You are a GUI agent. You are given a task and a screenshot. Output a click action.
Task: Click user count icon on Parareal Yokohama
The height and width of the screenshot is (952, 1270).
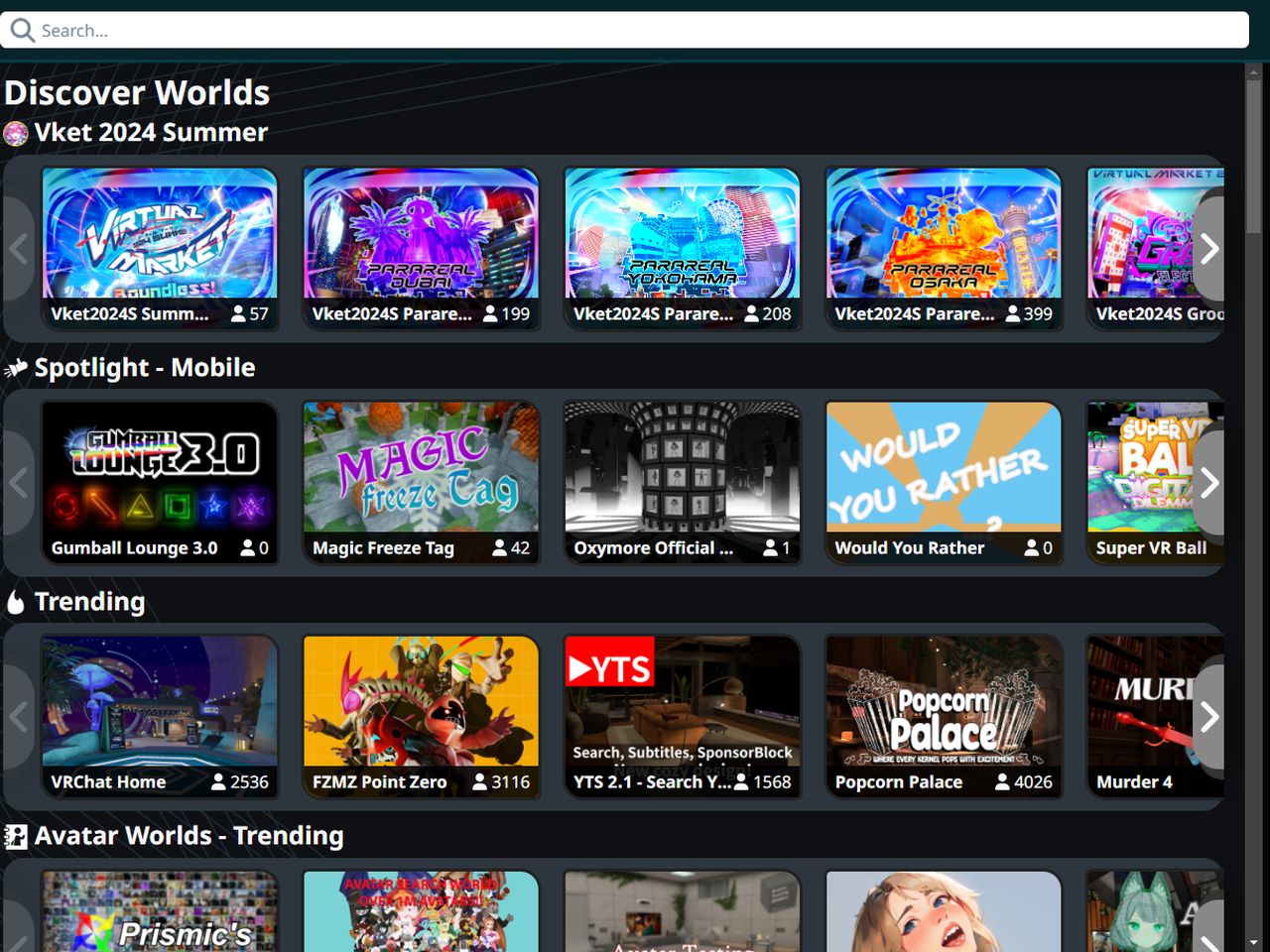click(751, 313)
